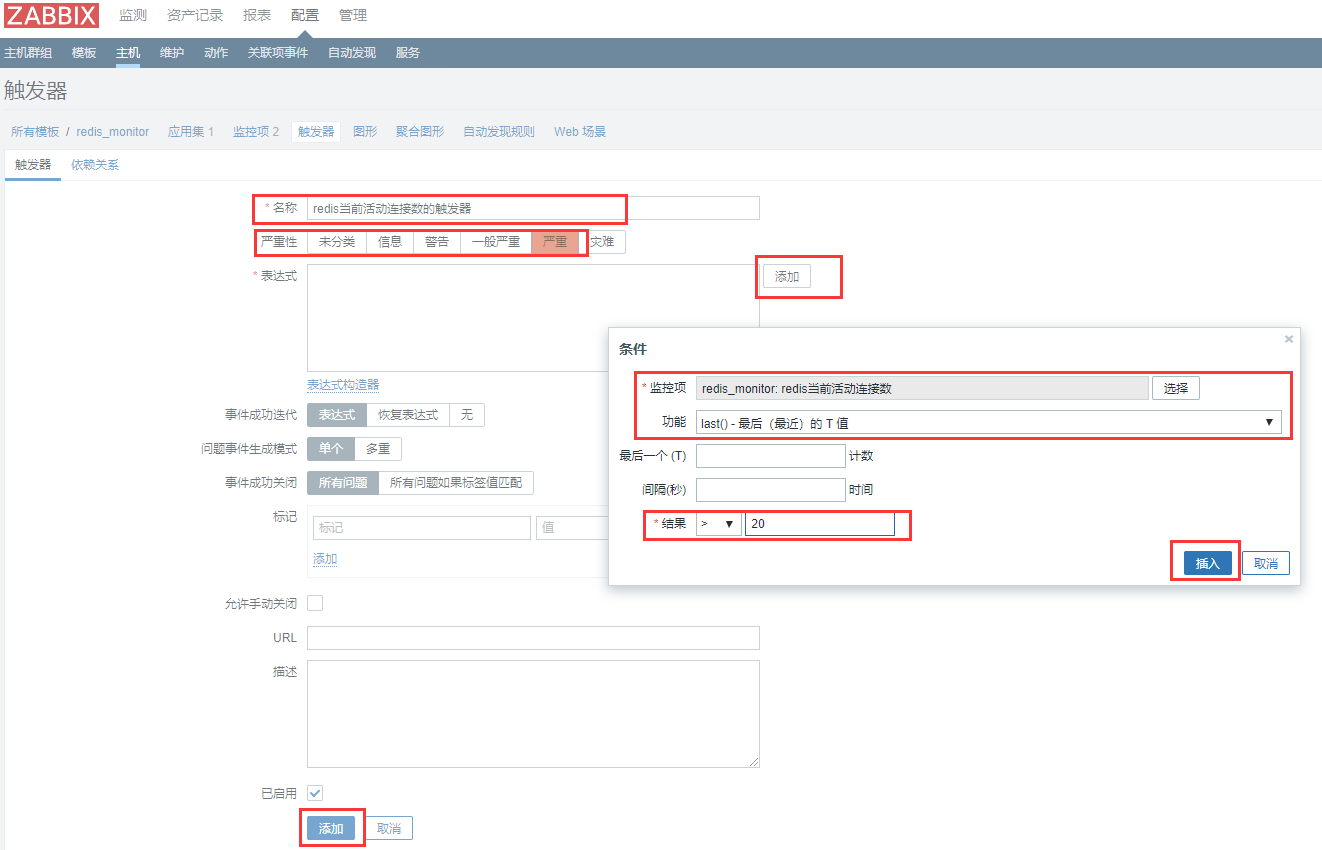Set severity to 一般严重
The image size is (1322, 850).
click(x=496, y=242)
